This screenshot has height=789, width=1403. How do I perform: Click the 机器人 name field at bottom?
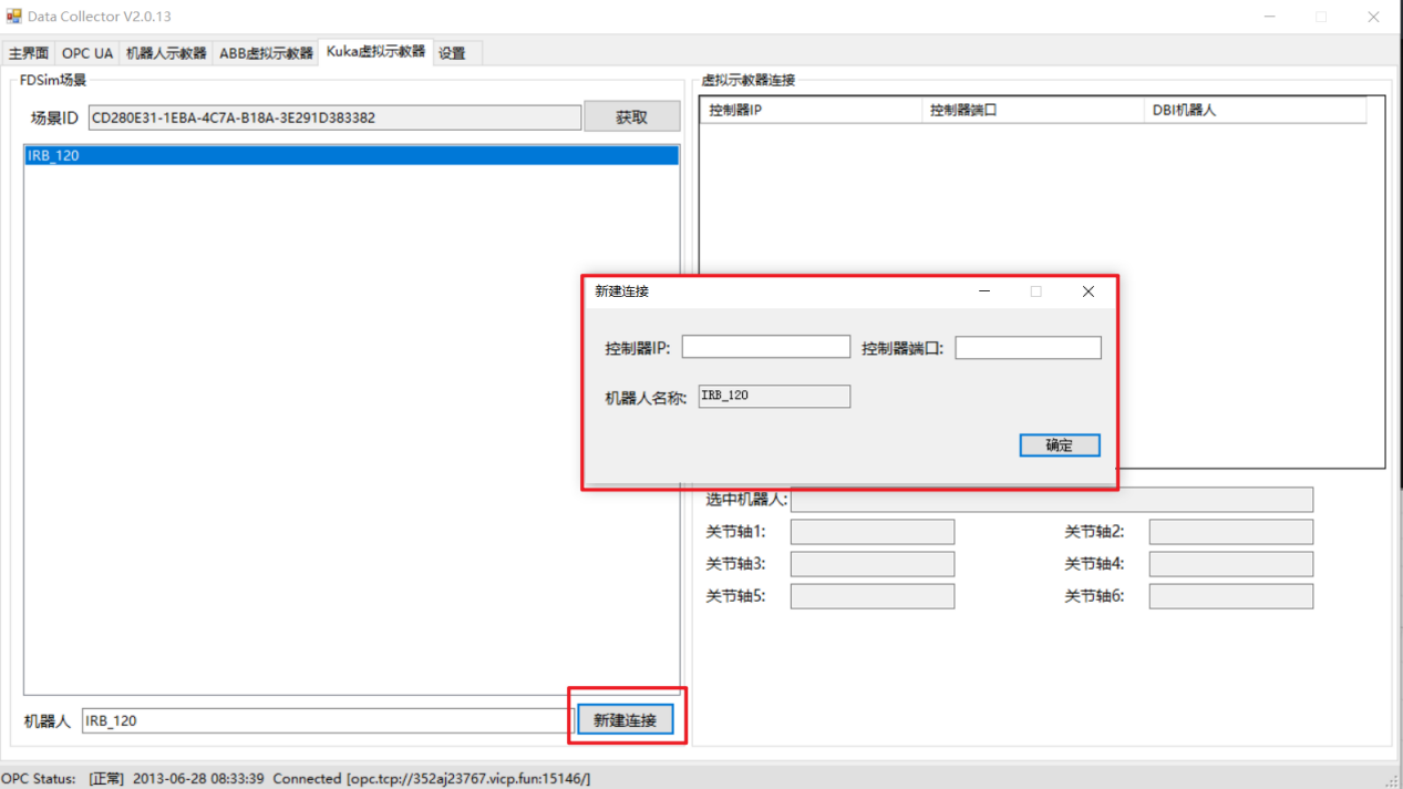(x=326, y=720)
